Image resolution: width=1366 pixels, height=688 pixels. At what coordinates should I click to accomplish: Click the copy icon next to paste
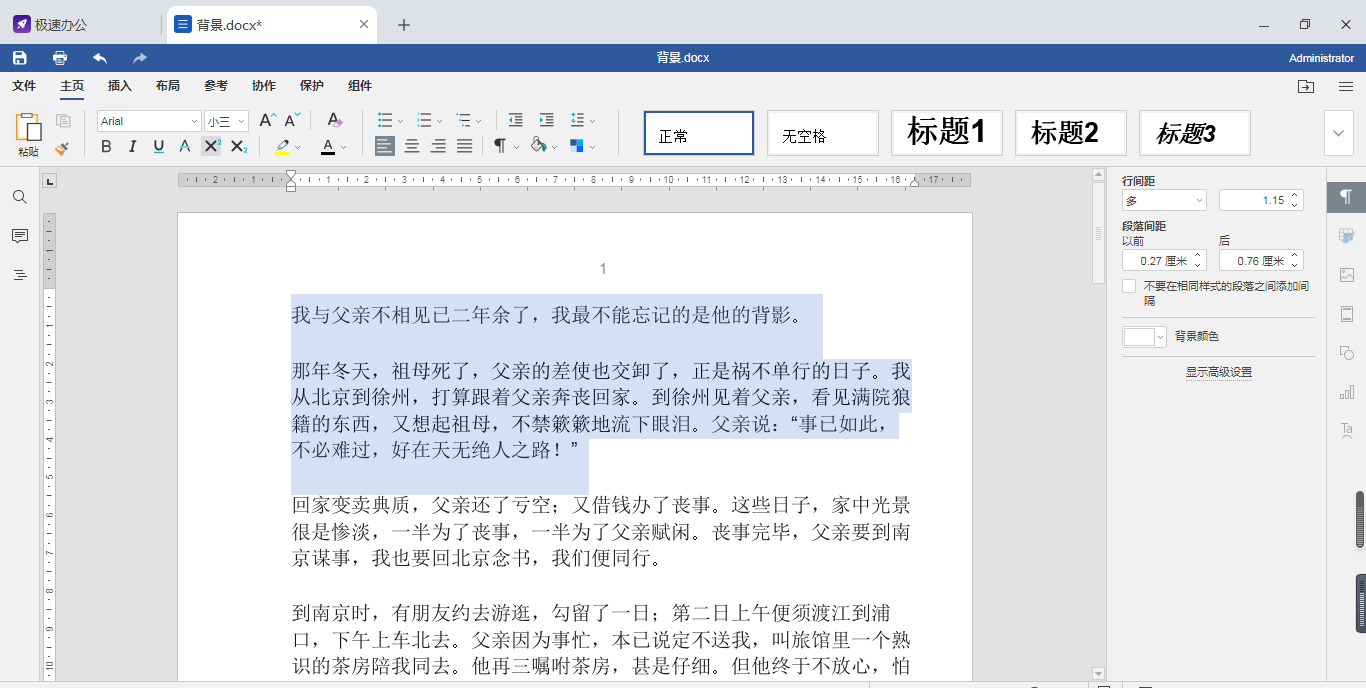coord(63,121)
